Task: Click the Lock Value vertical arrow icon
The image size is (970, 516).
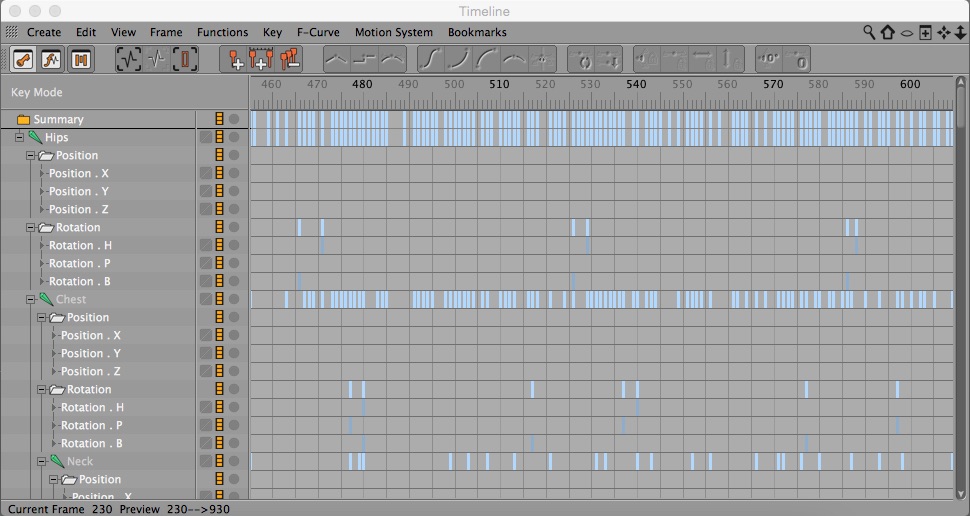Action: point(731,59)
